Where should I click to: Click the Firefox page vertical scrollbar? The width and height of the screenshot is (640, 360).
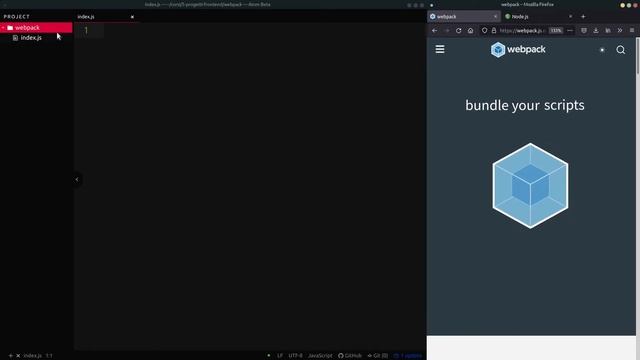point(638,56)
